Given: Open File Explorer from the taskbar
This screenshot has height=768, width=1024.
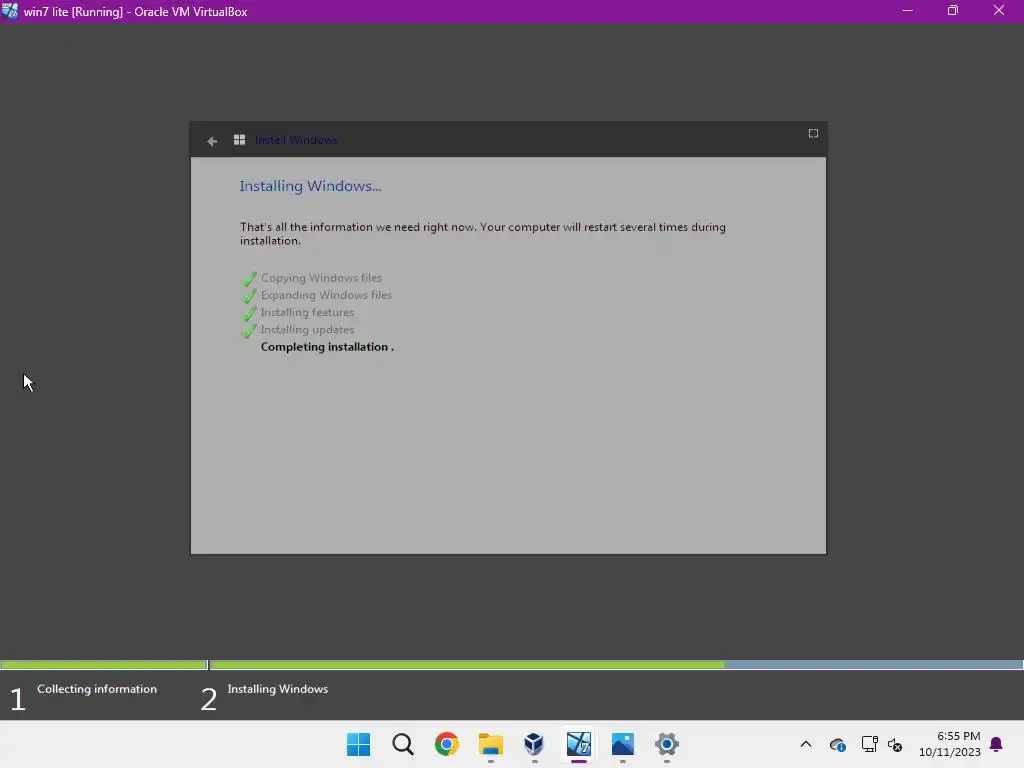Looking at the screenshot, I should tap(490, 744).
